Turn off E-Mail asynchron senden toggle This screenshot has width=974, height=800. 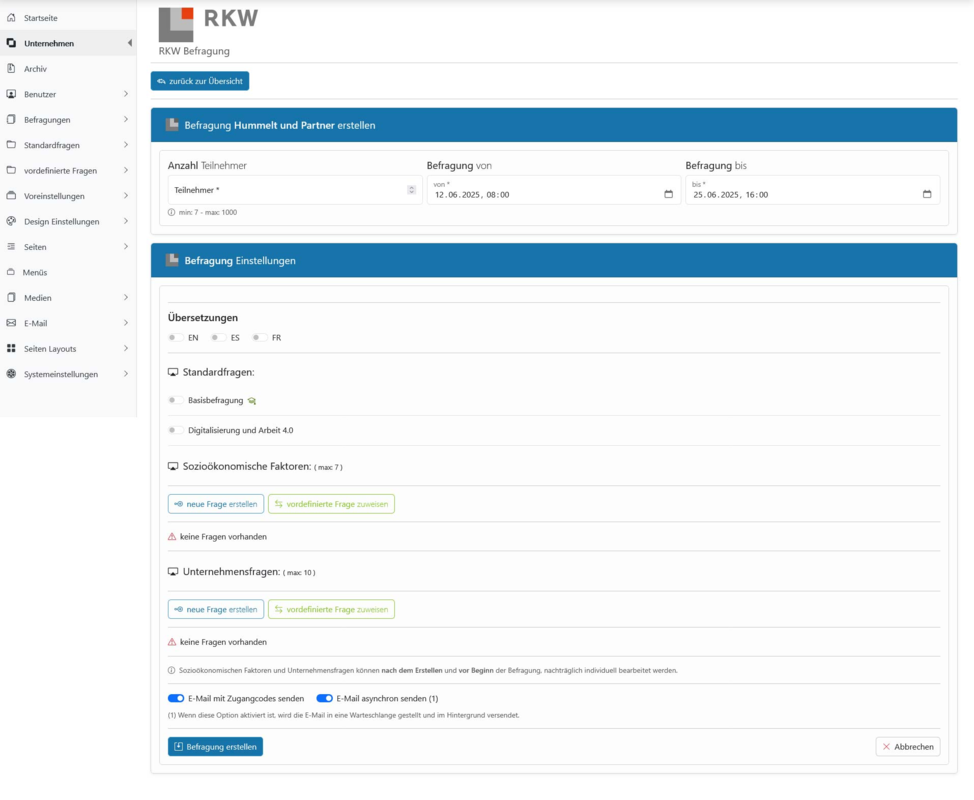click(324, 699)
